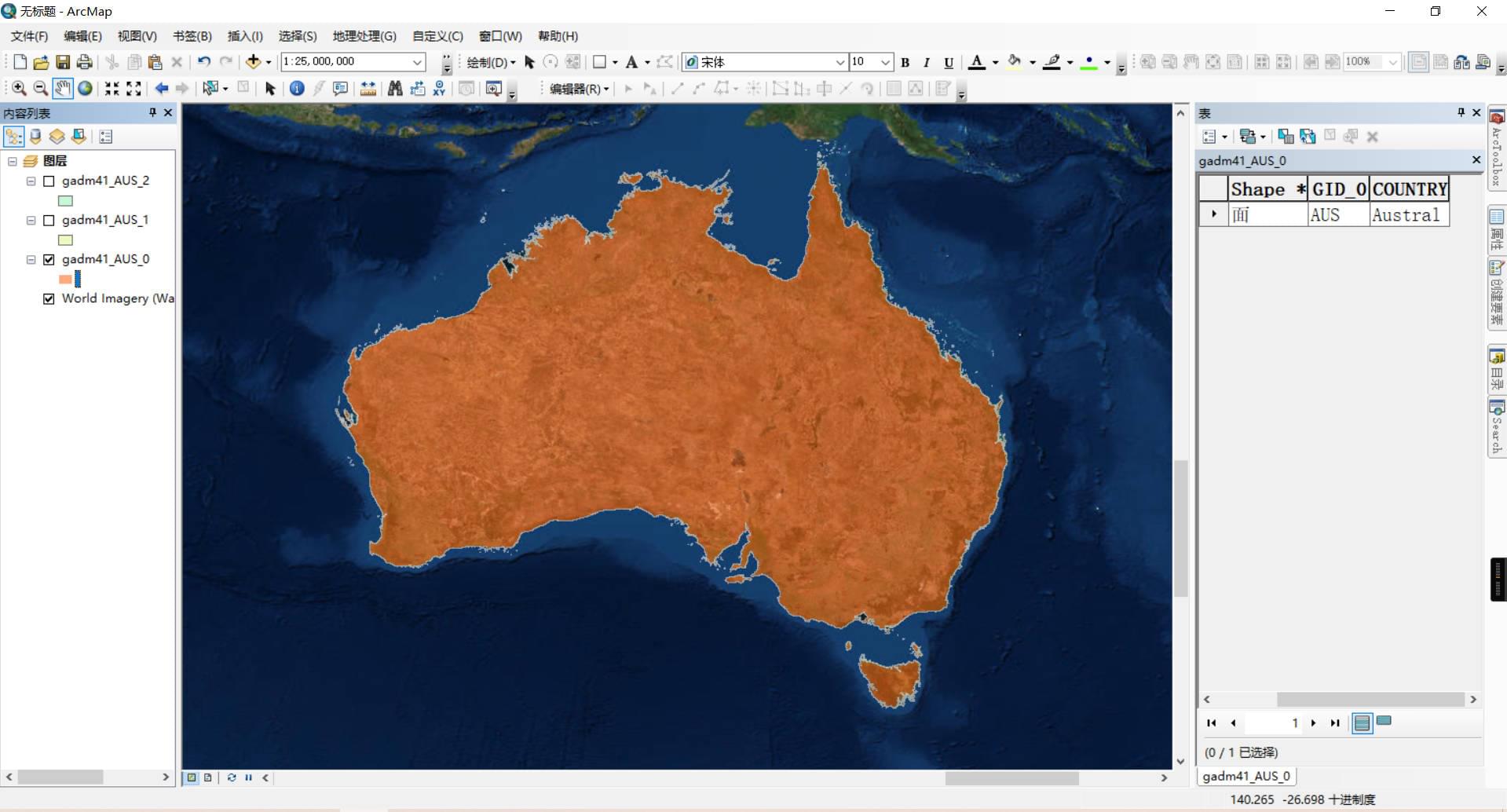The height and width of the screenshot is (812, 1507).
Task: Click the Fixed Zoom In icon
Action: (x=112, y=89)
